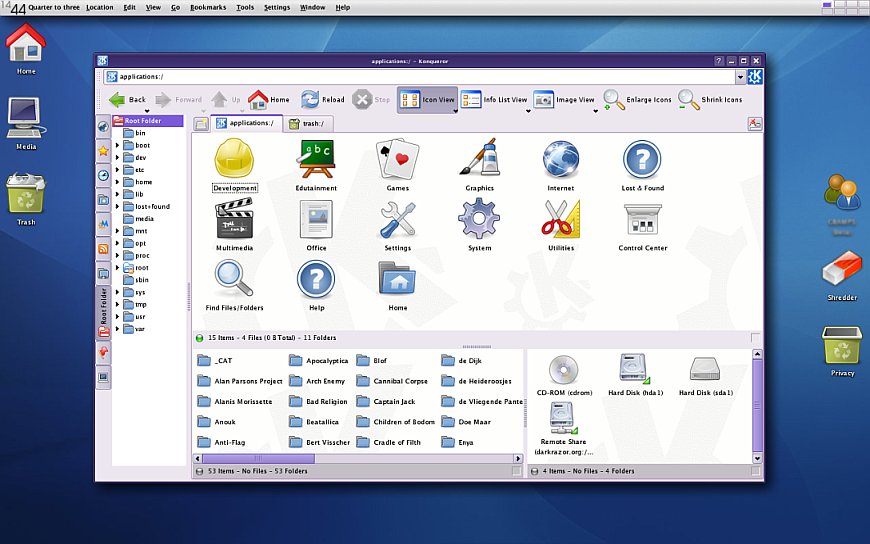This screenshot has height=544, width=870.
Task: Click Reload toolbar button
Action: (322, 100)
